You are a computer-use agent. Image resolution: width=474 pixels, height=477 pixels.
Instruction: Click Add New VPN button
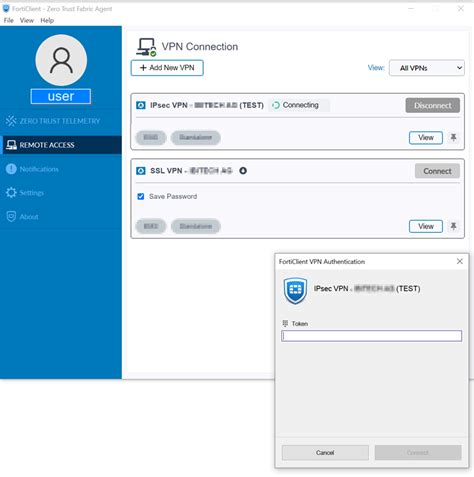click(167, 68)
